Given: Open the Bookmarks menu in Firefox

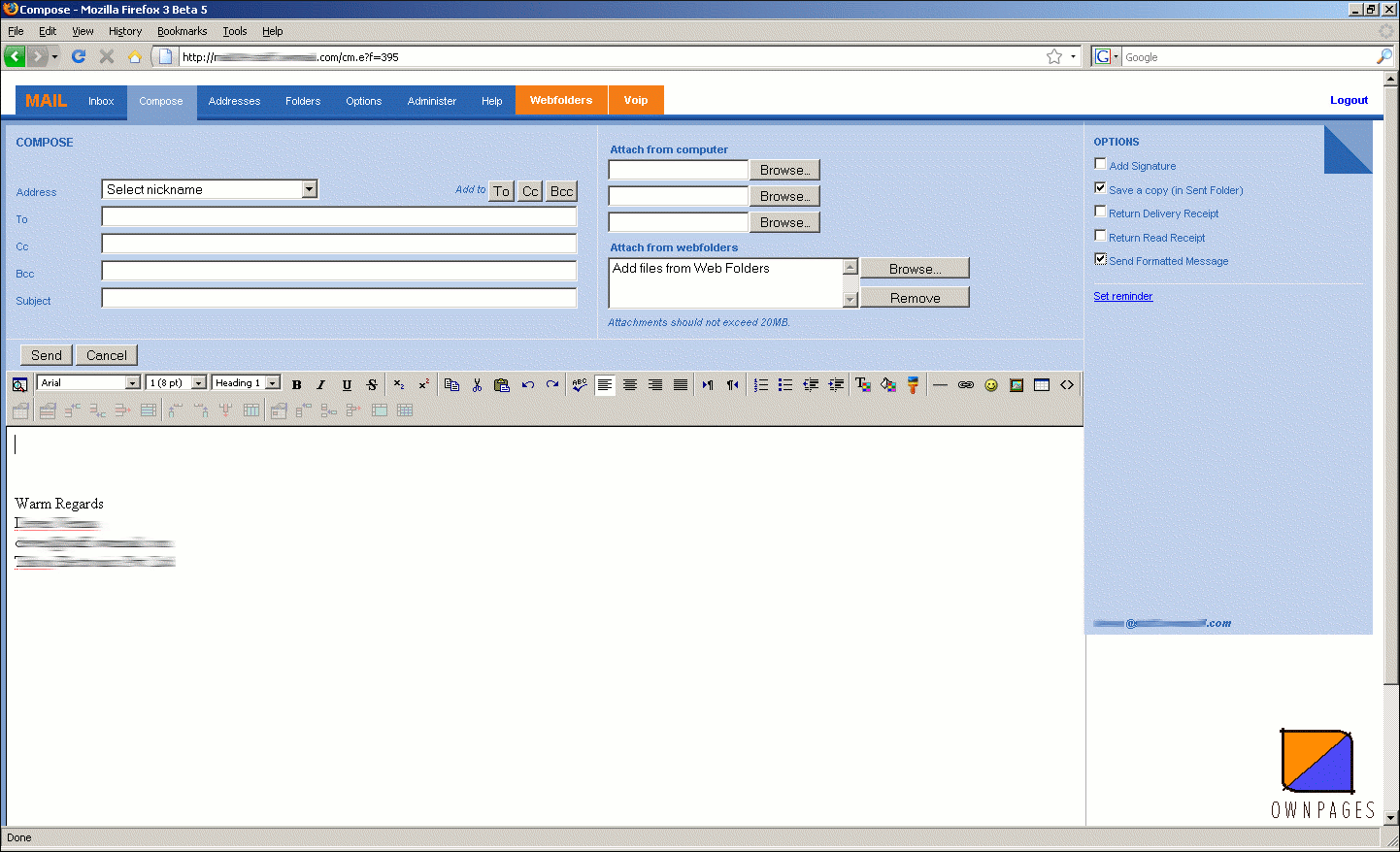Looking at the screenshot, I should (x=183, y=31).
